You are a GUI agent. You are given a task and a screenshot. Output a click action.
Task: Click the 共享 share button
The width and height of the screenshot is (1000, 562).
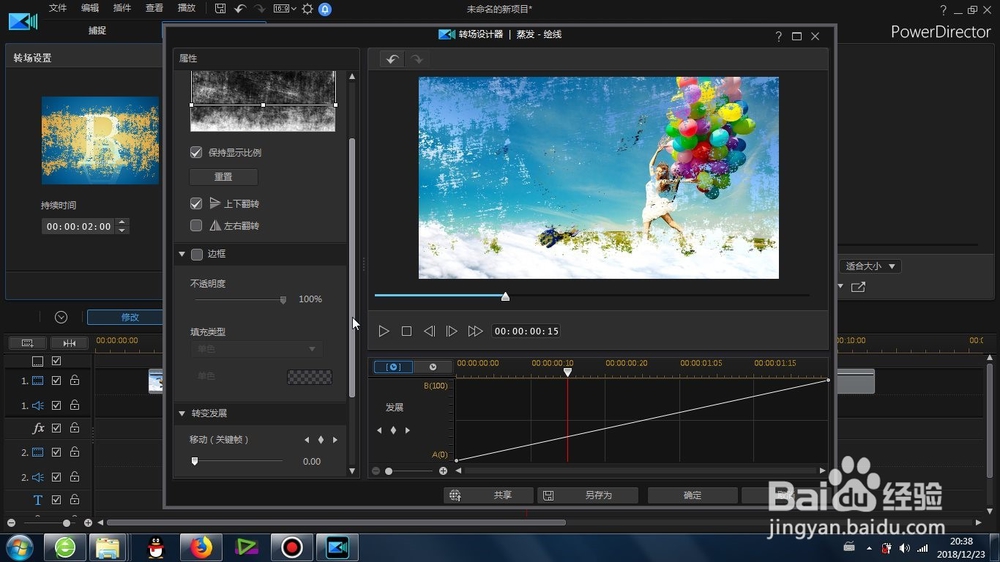click(x=489, y=495)
